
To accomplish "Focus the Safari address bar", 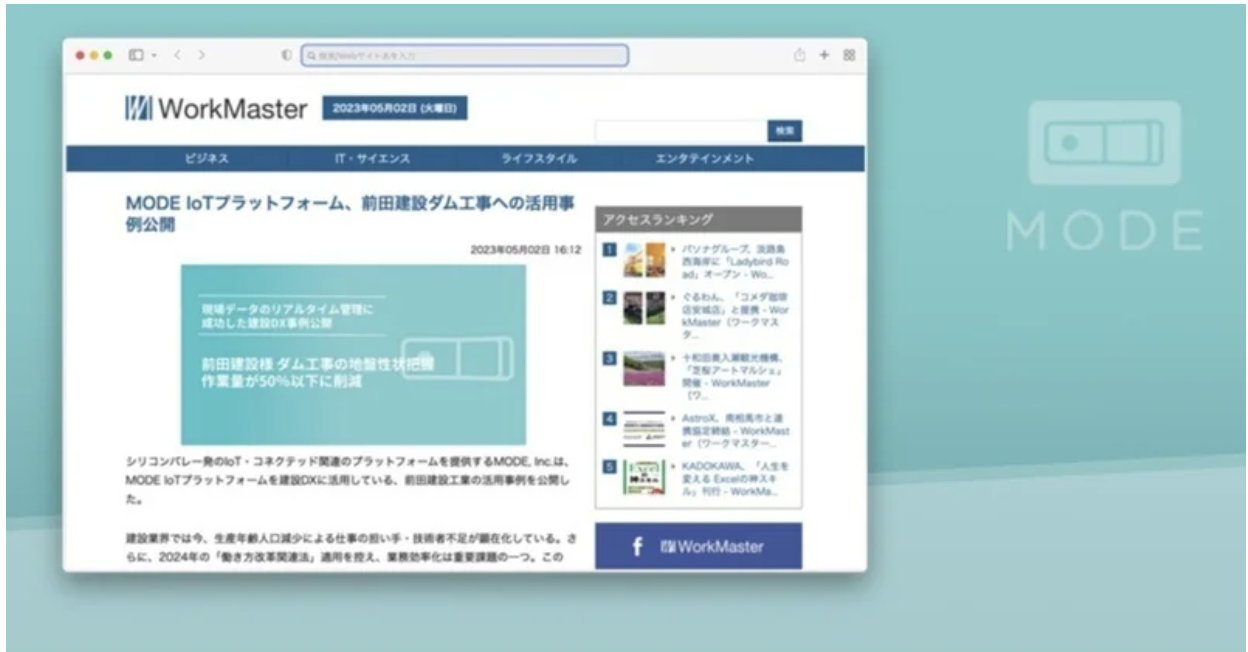I will pyautogui.click(x=466, y=56).
